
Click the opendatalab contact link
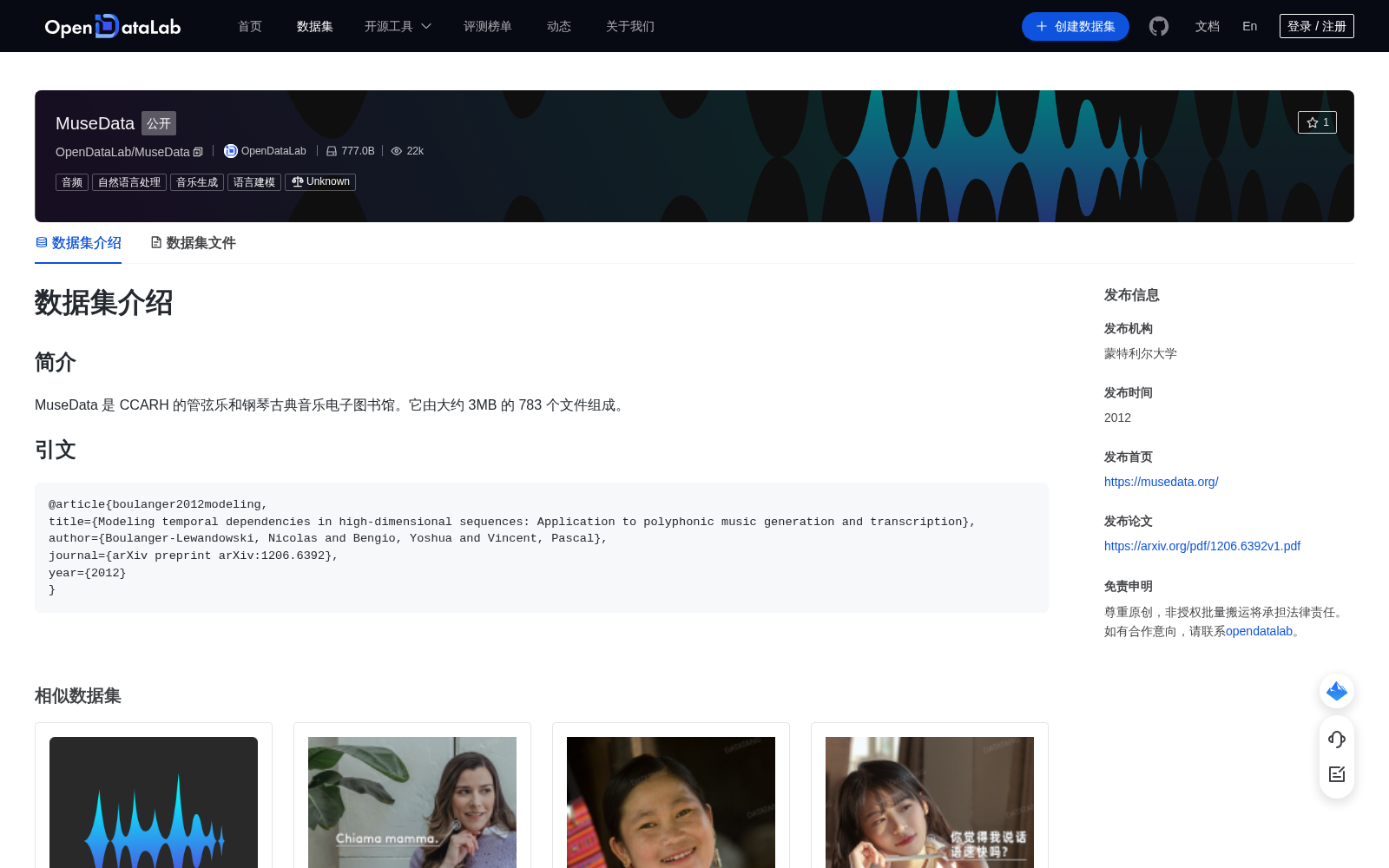[1259, 631]
